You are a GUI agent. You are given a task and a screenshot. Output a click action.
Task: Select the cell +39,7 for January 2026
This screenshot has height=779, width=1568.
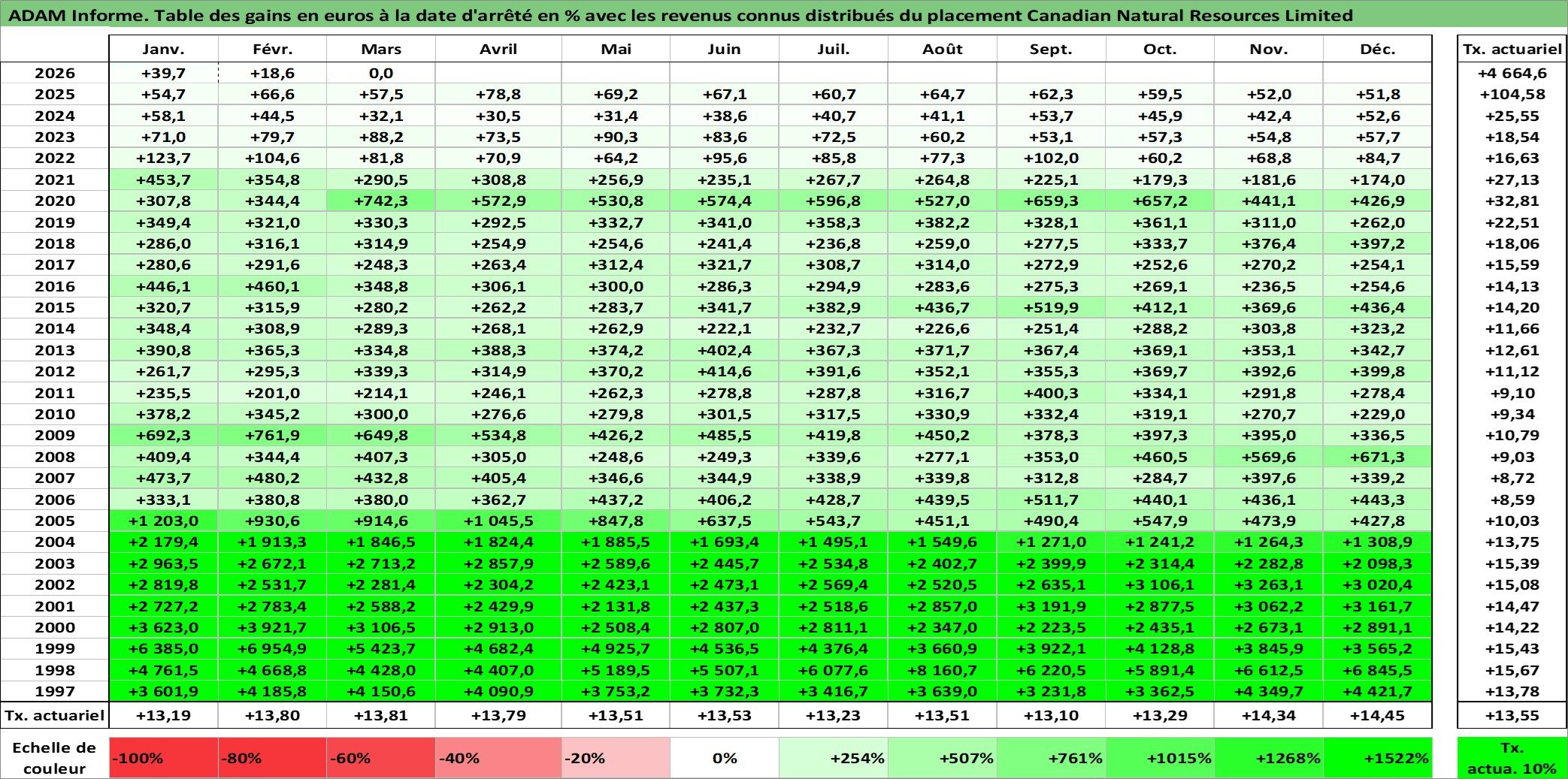click(164, 73)
